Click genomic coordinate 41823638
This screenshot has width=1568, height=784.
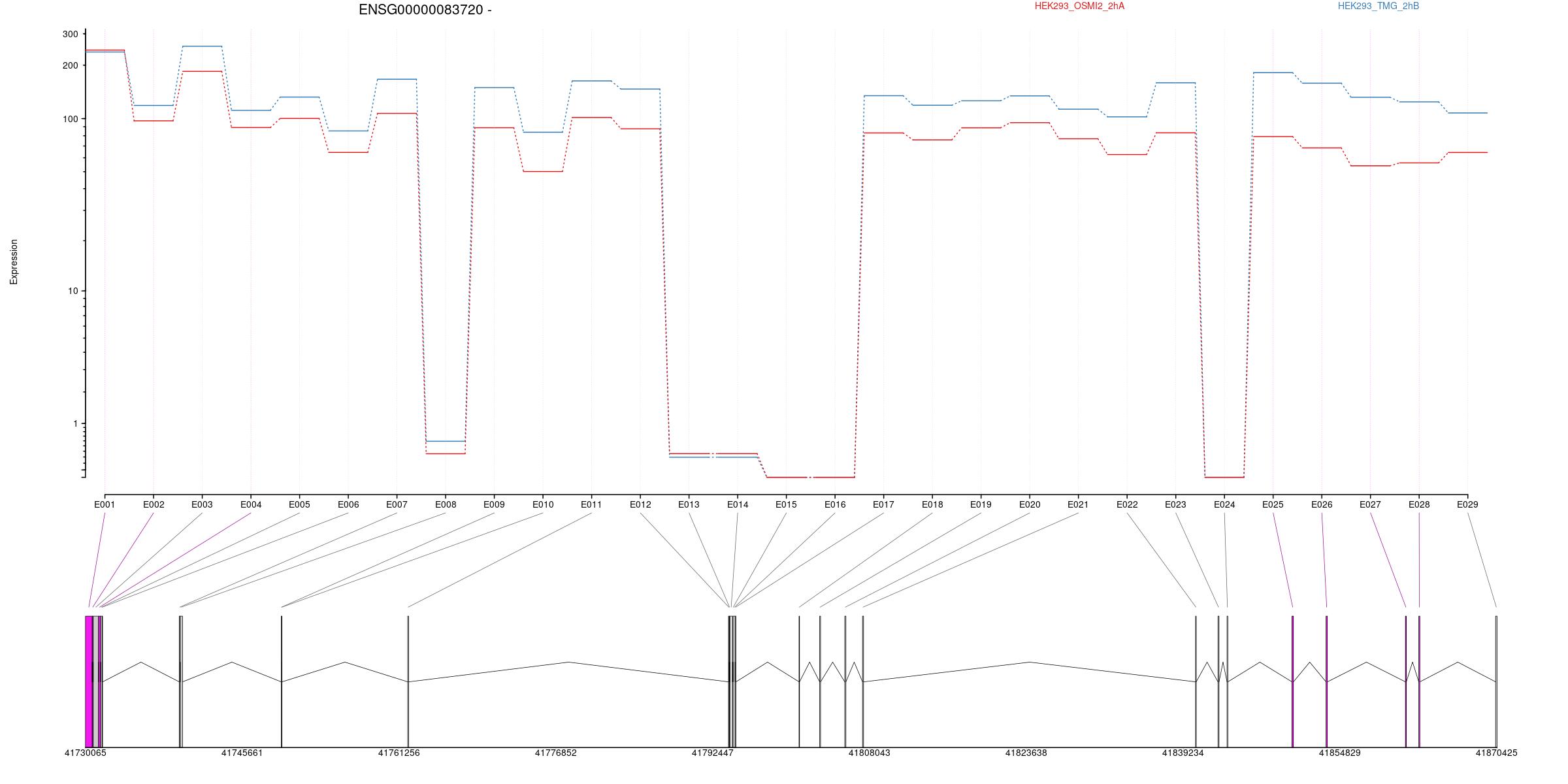(x=1026, y=753)
